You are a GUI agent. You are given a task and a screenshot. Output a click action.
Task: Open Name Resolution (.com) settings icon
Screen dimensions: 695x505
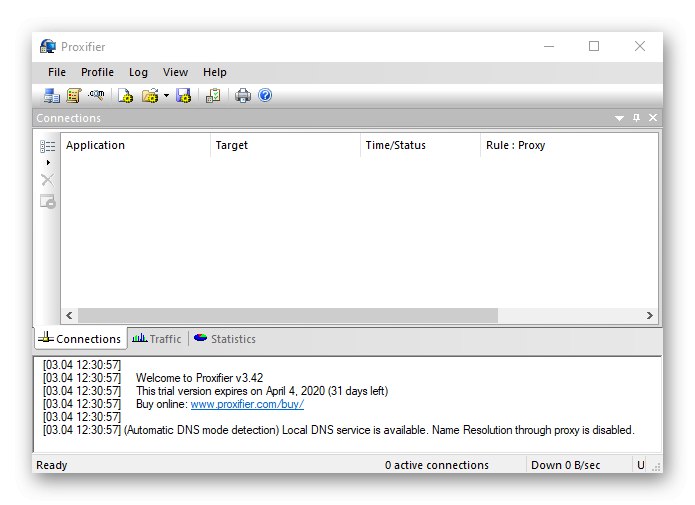coord(96,95)
